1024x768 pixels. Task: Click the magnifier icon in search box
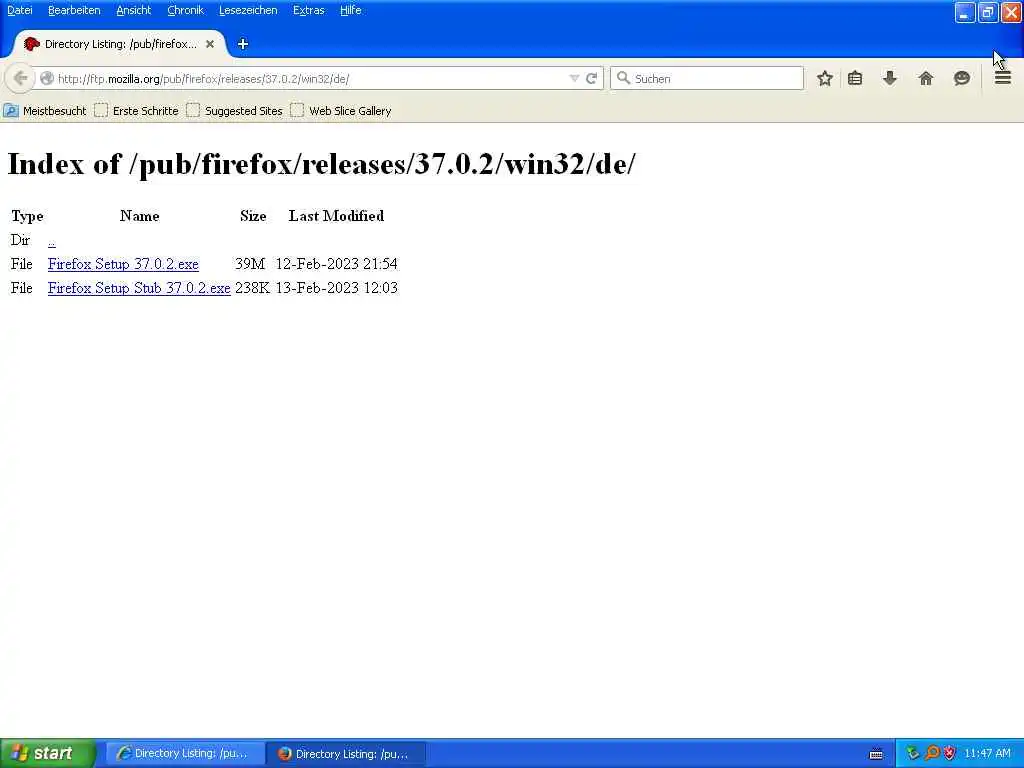(624, 78)
